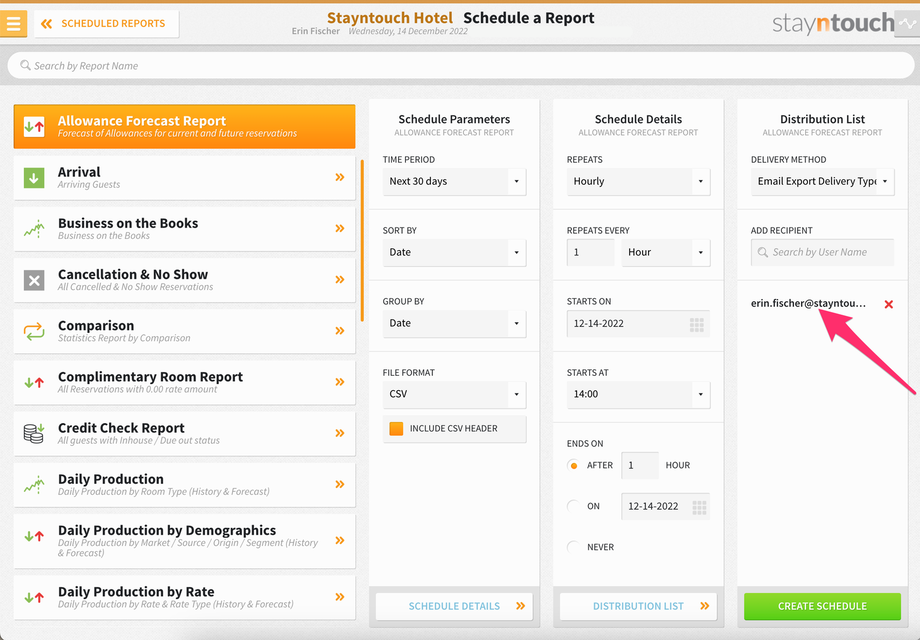Image resolution: width=920 pixels, height=640 pixels.
Task: Select the Ends On Never radio button
Action: click(574, 547)
